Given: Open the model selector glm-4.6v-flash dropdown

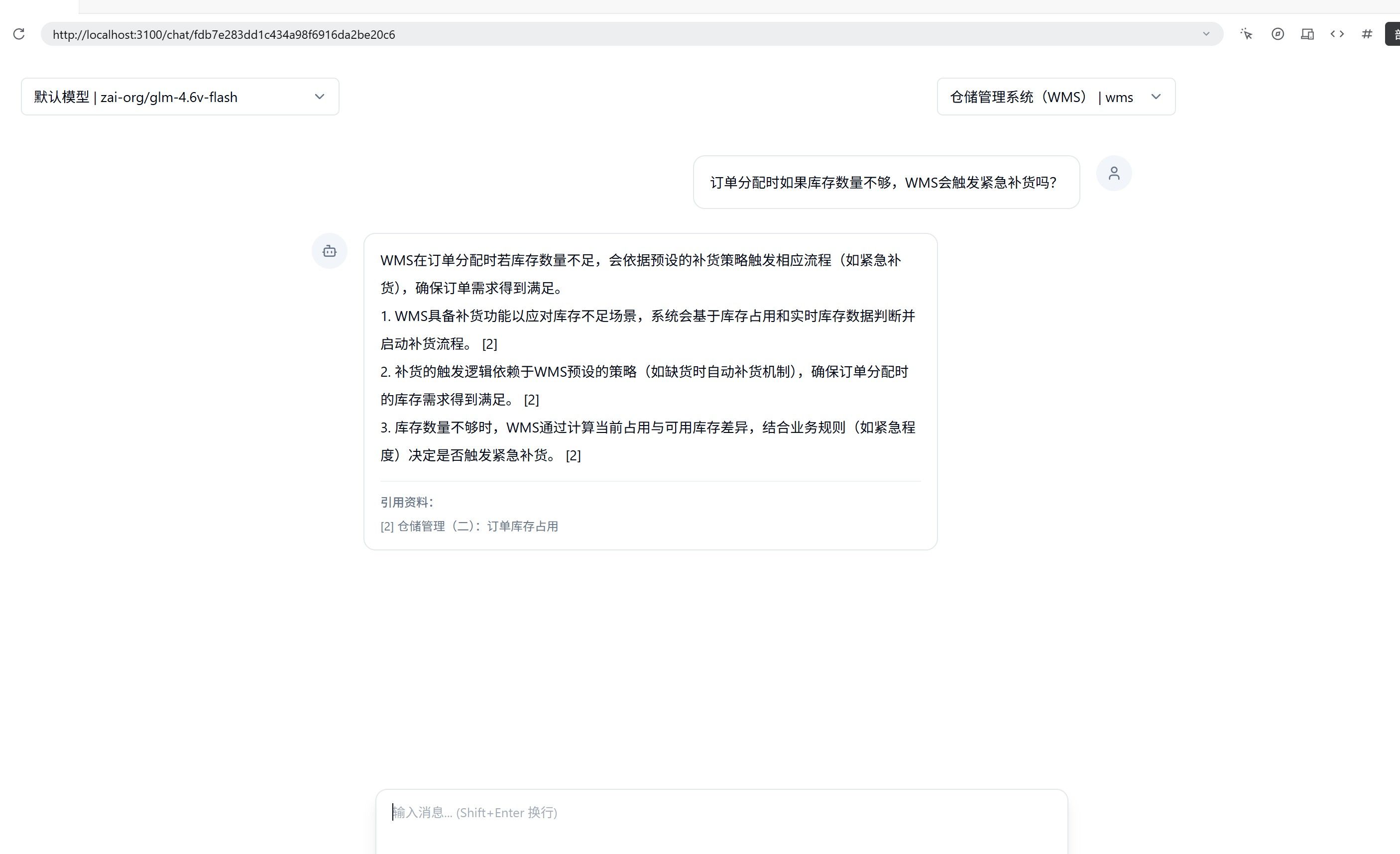Looking at the screenshot, I should coord(180,97).
